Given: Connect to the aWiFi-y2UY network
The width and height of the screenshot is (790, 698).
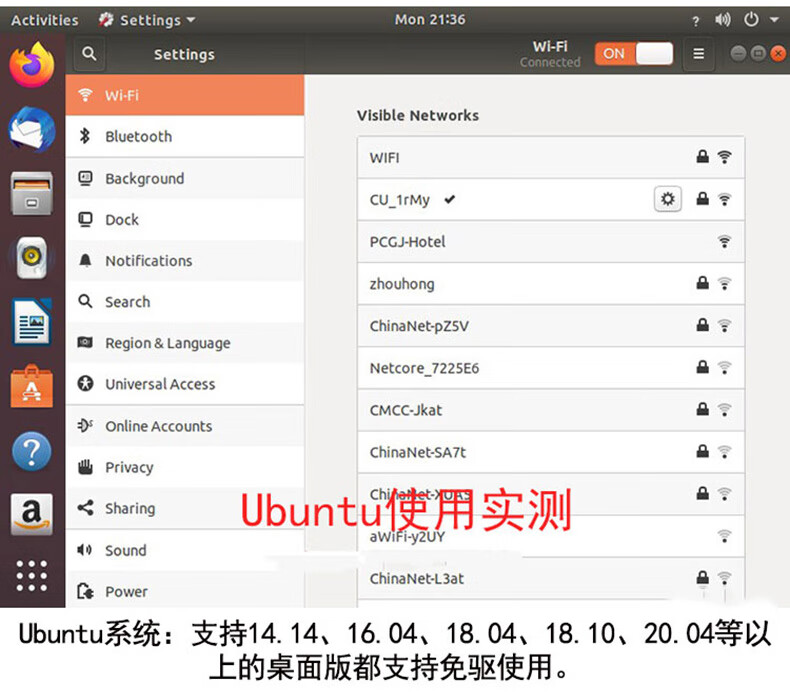Looking at the screenshot, I should pos(551,536).
